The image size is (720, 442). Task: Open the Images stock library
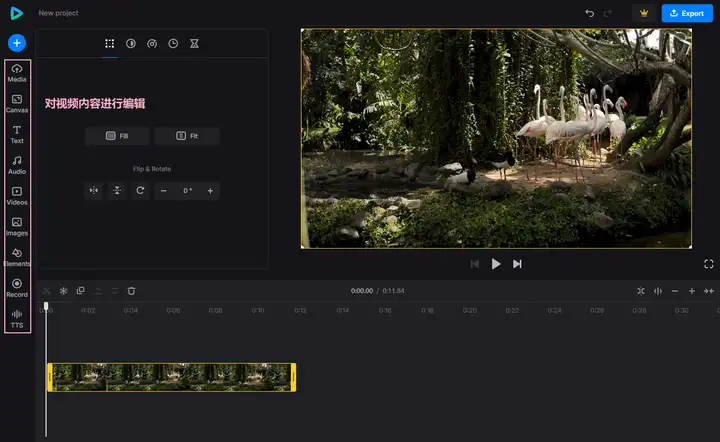coord(17,227)
